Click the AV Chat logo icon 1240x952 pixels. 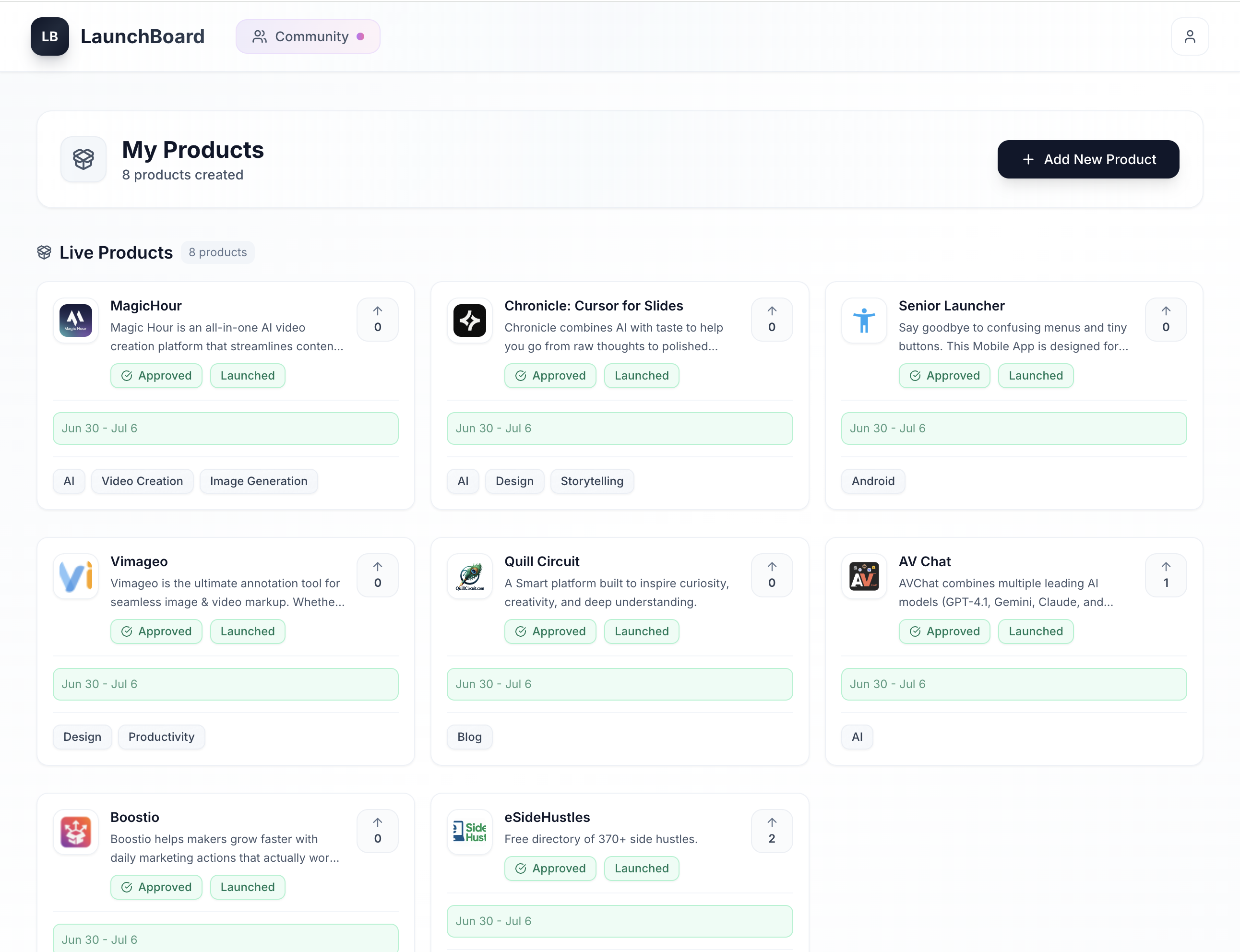(x=864, y=576)
